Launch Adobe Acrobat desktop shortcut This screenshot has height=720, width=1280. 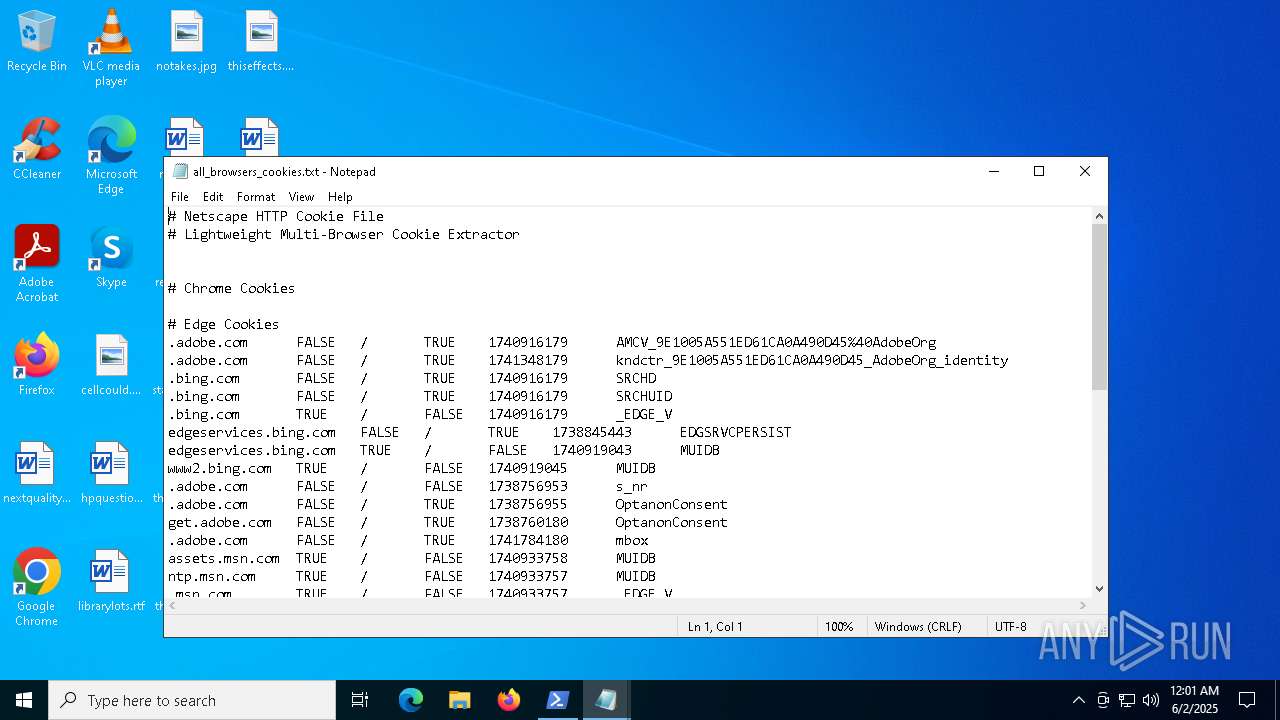coord(37,264)
